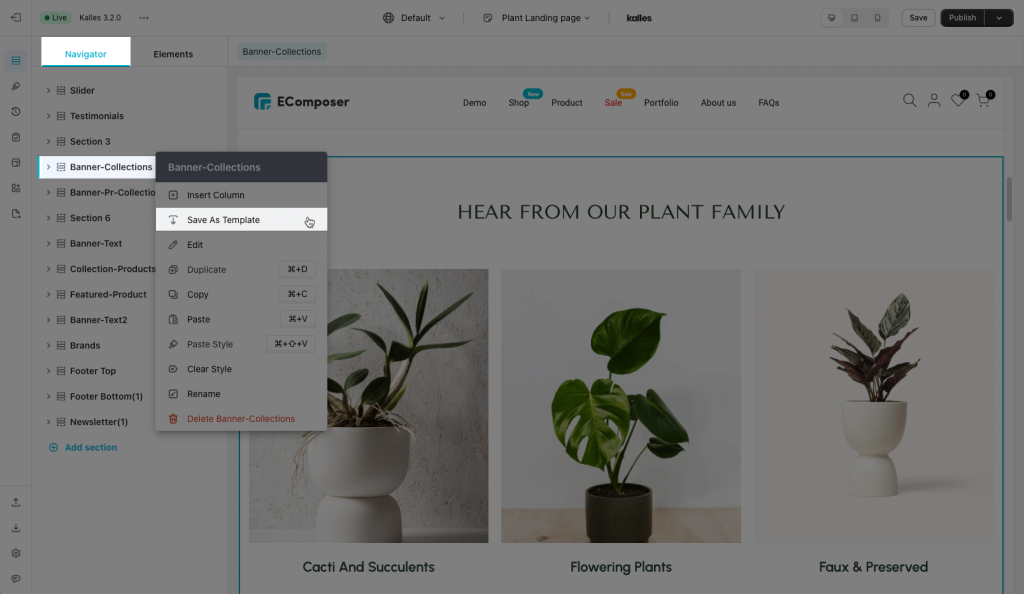The width and height of the screenshot is (1024, 594).
Task: Open the Publish options arrow dropdown
Action: [999, 18]
